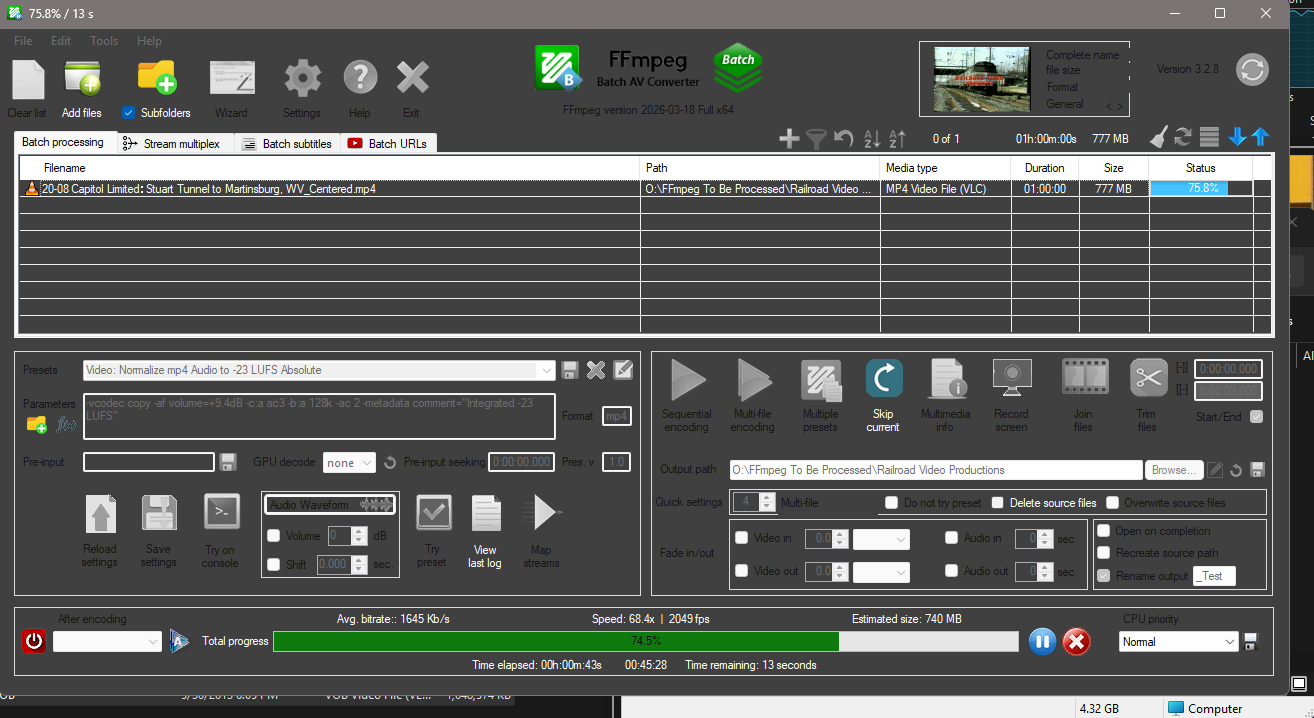
Task: Click the filter funnel icon
Action: click(x=816, y=139)
